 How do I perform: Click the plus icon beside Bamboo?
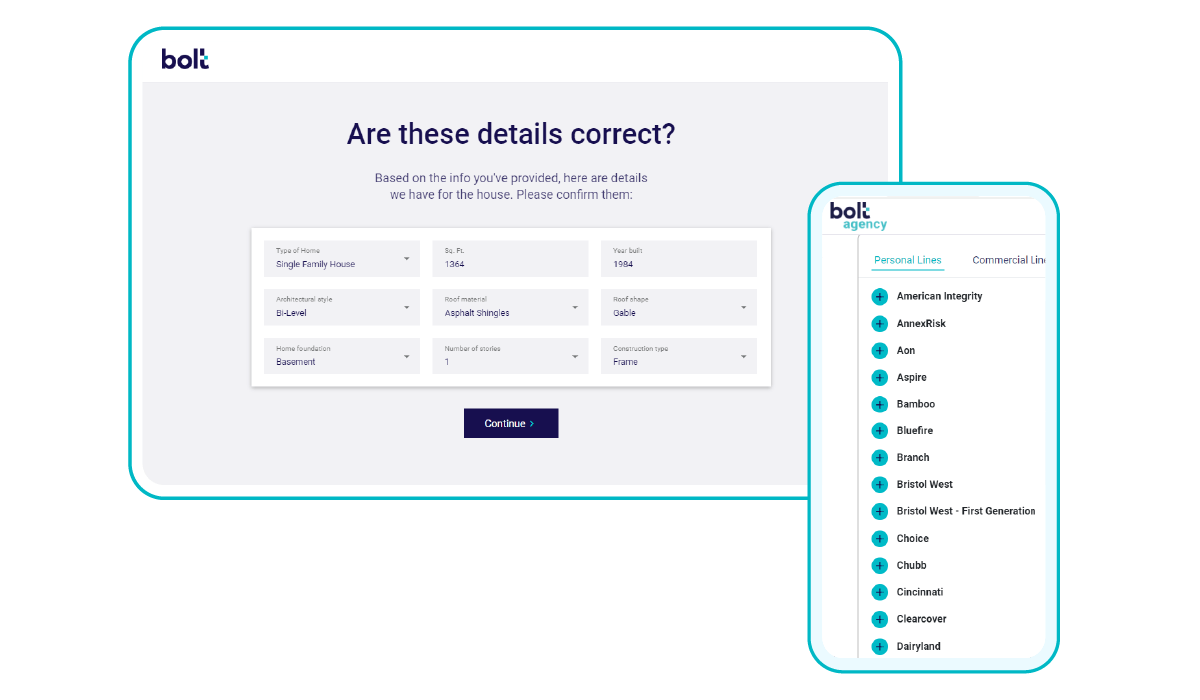pyautogui.click(x=879, y=404)
